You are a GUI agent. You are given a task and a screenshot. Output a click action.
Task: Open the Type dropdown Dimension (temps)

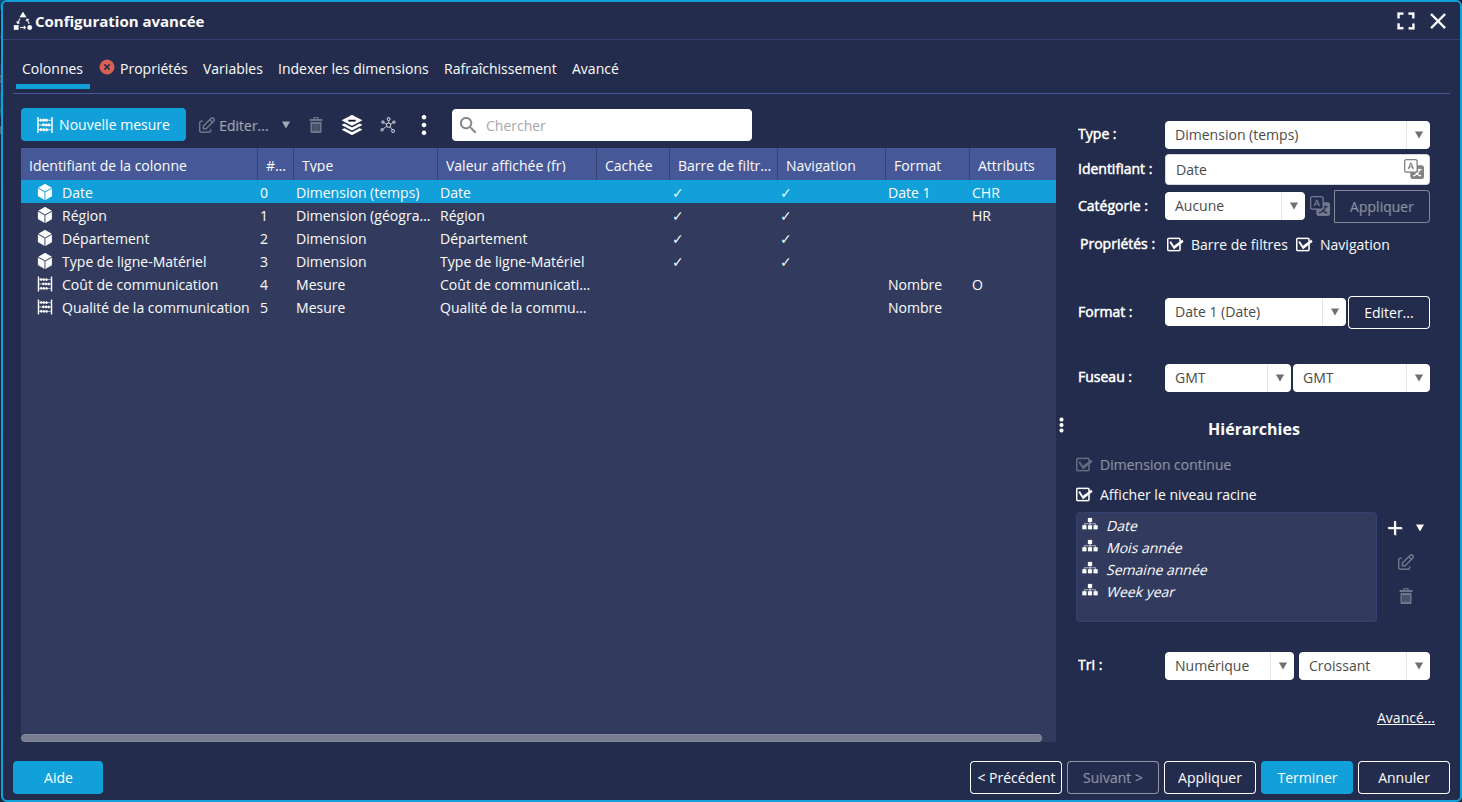tap(1296, 135)
